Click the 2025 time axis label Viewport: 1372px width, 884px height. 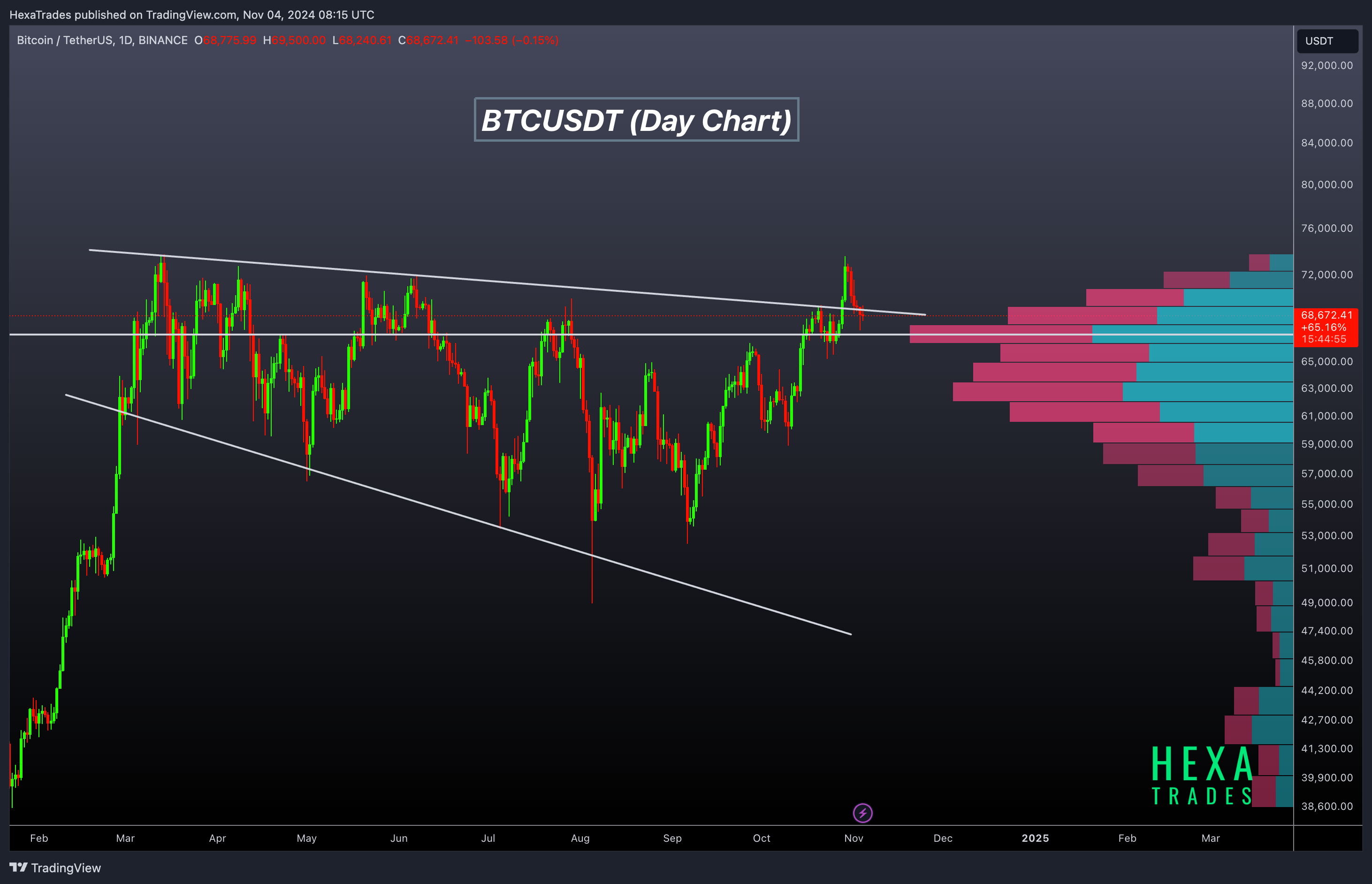(x=1036, y=838)
